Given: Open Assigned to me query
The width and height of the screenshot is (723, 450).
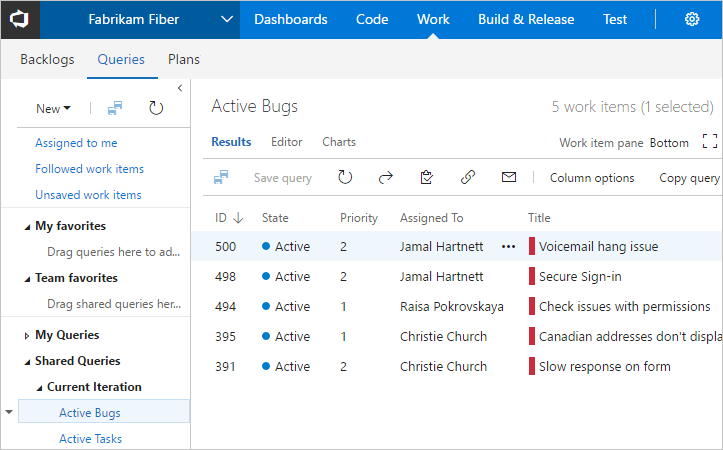Looking at the screenshot, I should [x=76, y=143].
